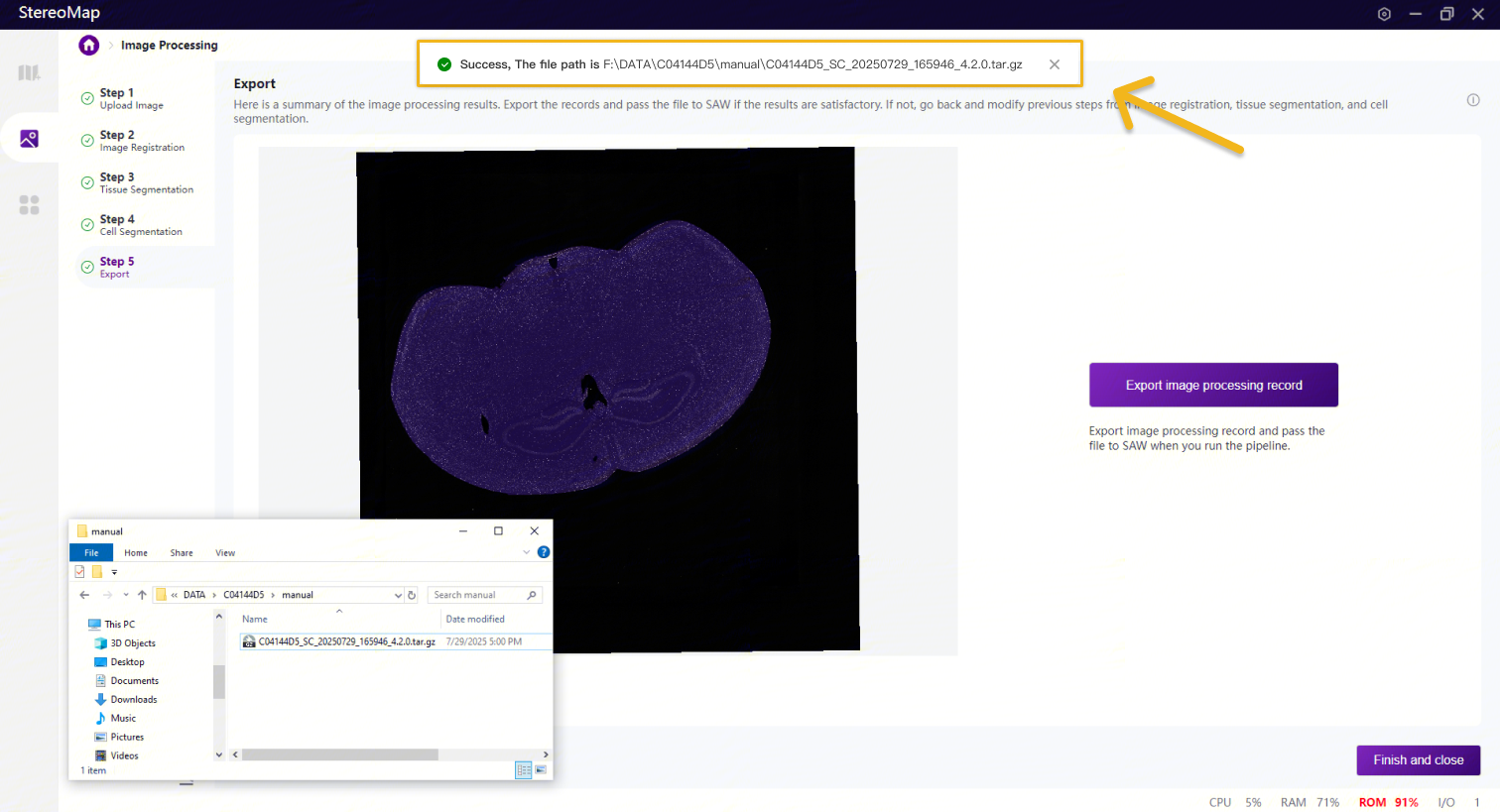Click navigation pane scroll up arrow
The height and width of the screenshot is (812, 1500).
tap(219, 617)
